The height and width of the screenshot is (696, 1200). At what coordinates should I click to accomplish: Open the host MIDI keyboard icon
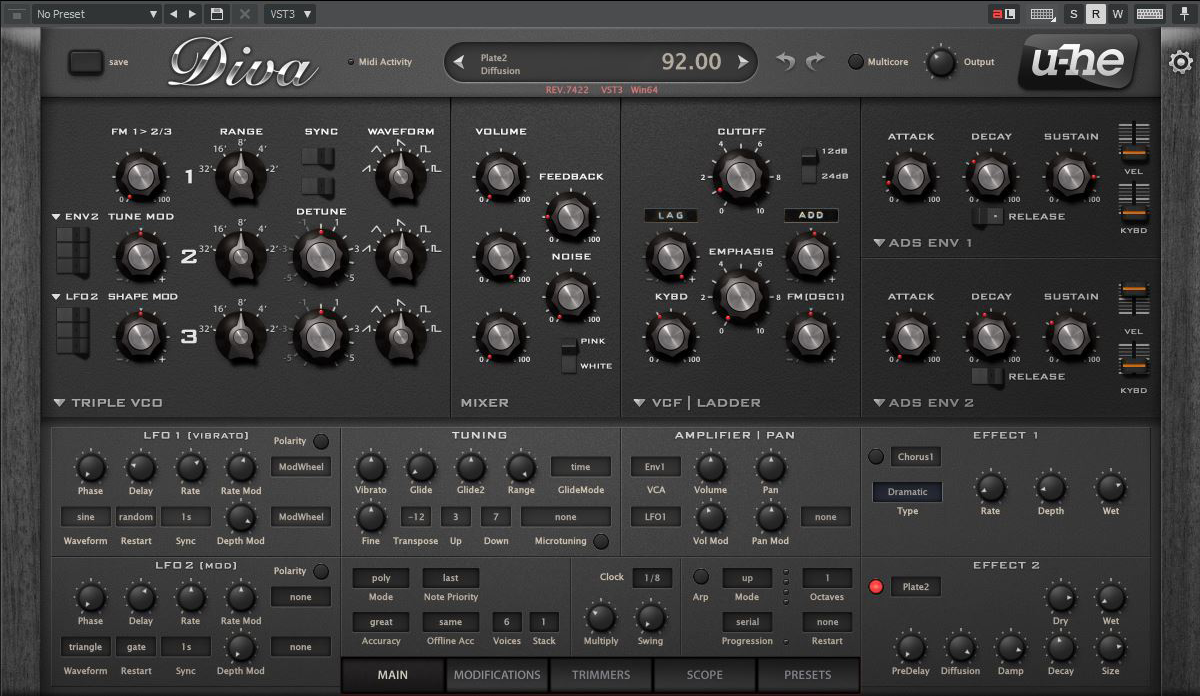coord(1043,14)
